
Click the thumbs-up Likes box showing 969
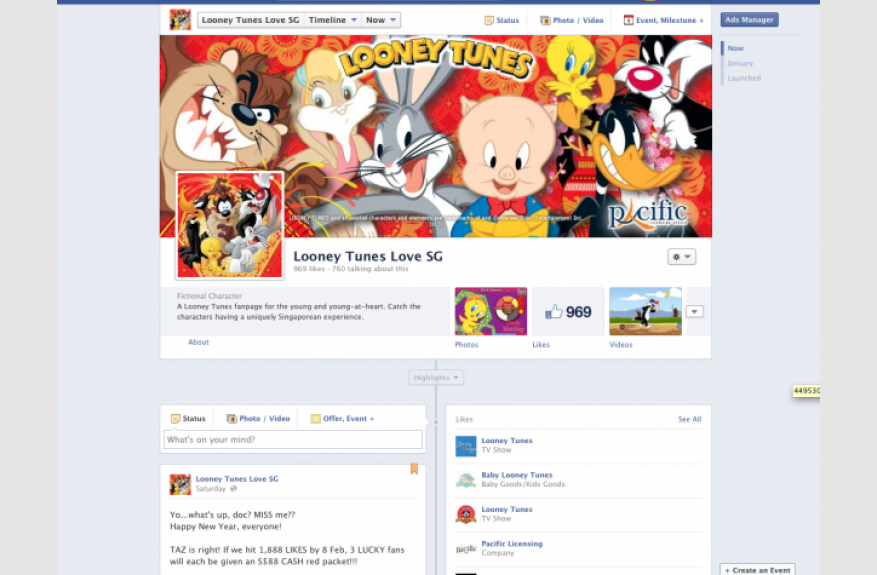(568, 312)
